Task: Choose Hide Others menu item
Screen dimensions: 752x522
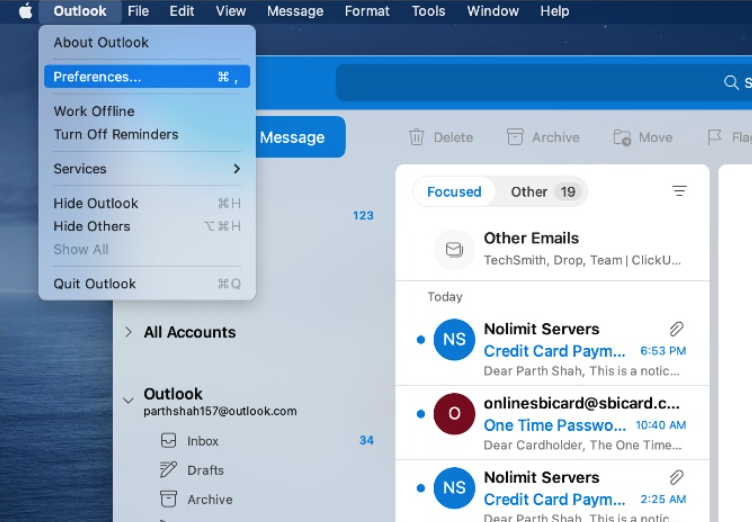Action: point(147,226)
